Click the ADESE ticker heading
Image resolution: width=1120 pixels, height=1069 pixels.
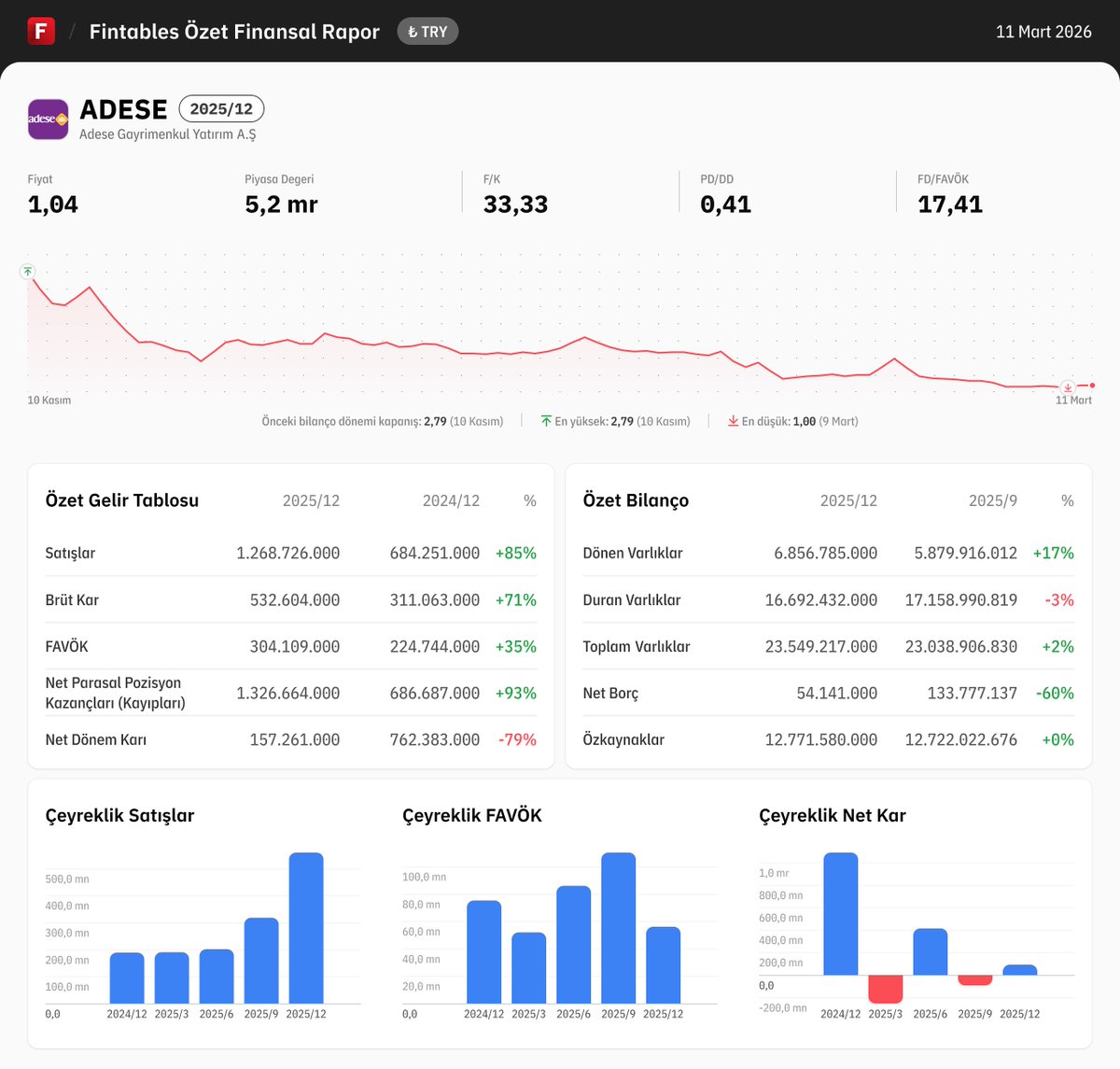pos(123,109)
